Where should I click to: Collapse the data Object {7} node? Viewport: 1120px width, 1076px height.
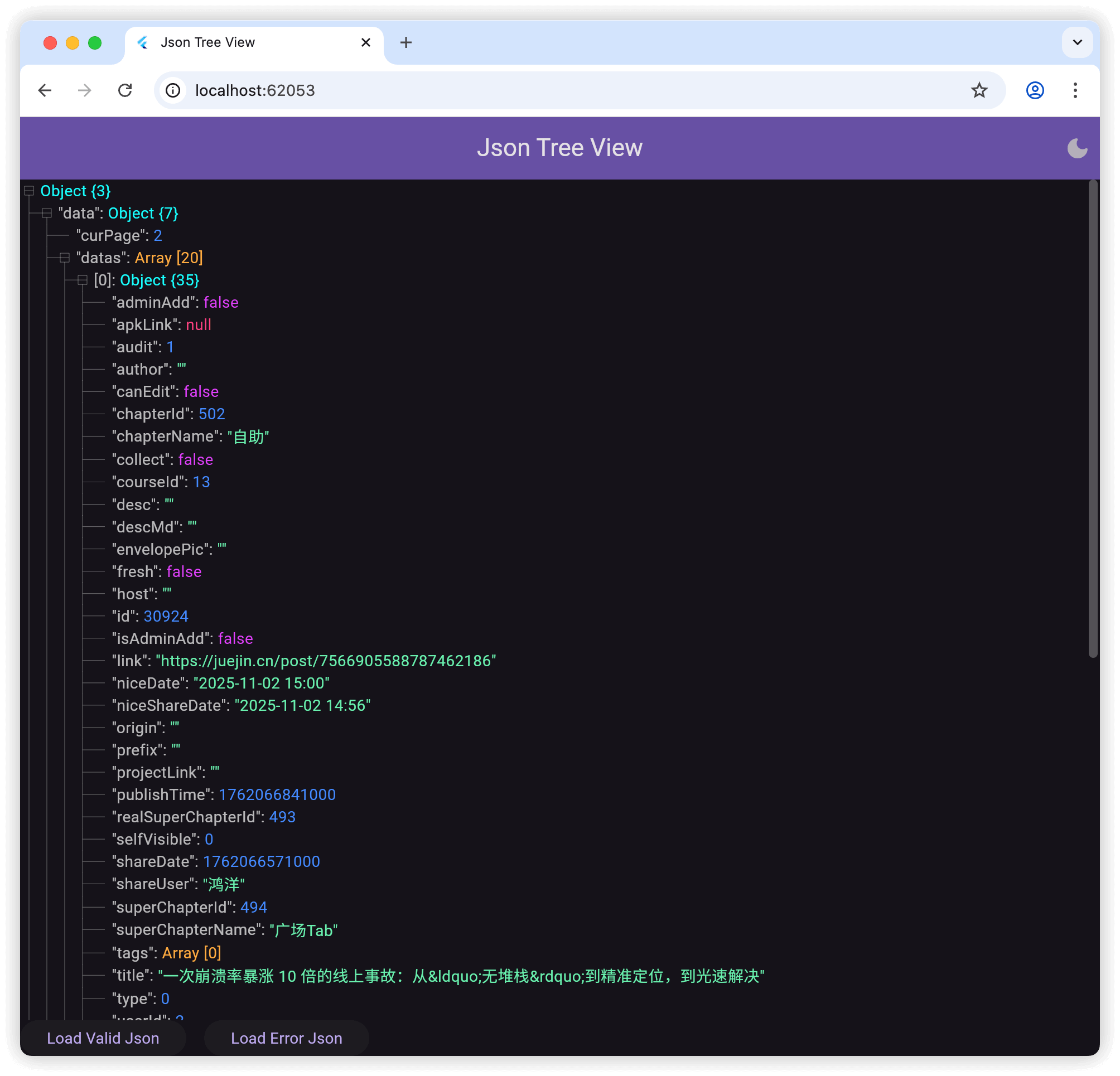tap(46, 212)
